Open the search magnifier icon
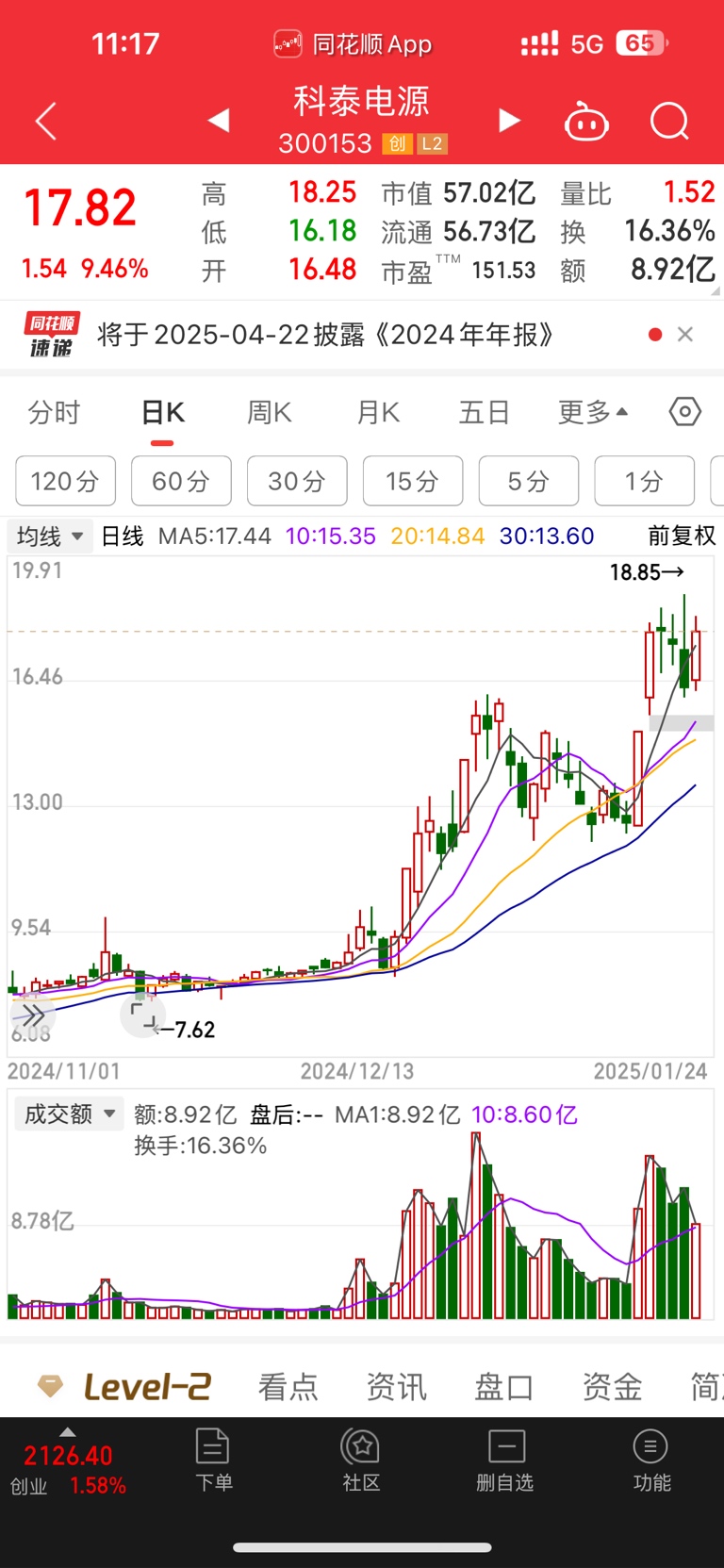This screenshot has width=724, height=1568. [669, 122]
